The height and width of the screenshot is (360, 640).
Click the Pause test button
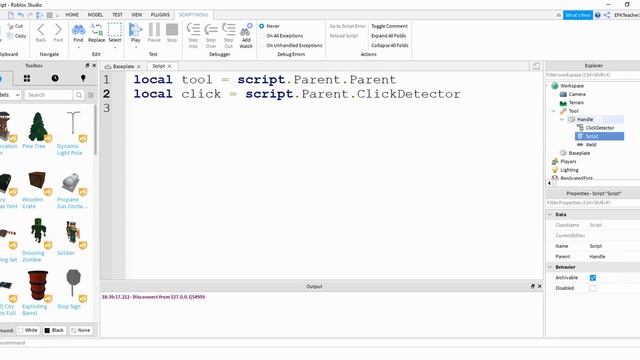coord(154,29)
